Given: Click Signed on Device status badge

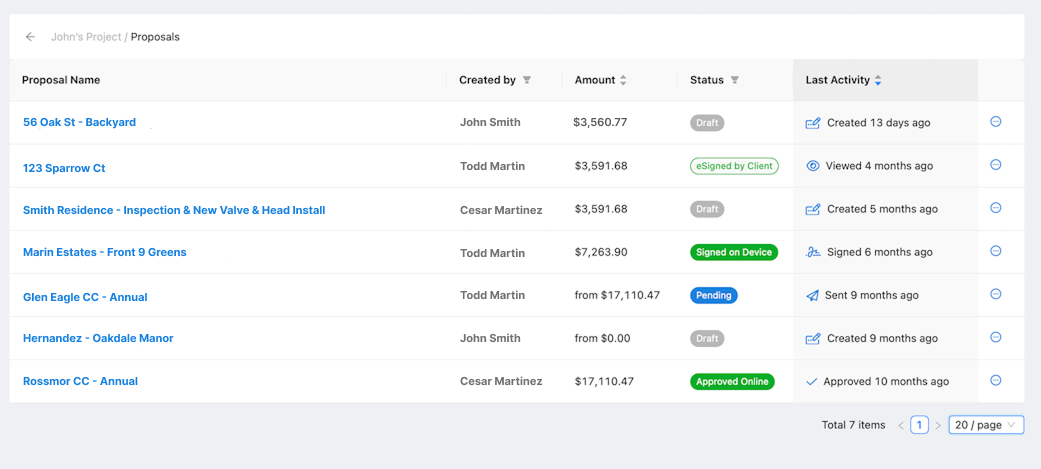Looking at the screenshot, I should (734, 252).
